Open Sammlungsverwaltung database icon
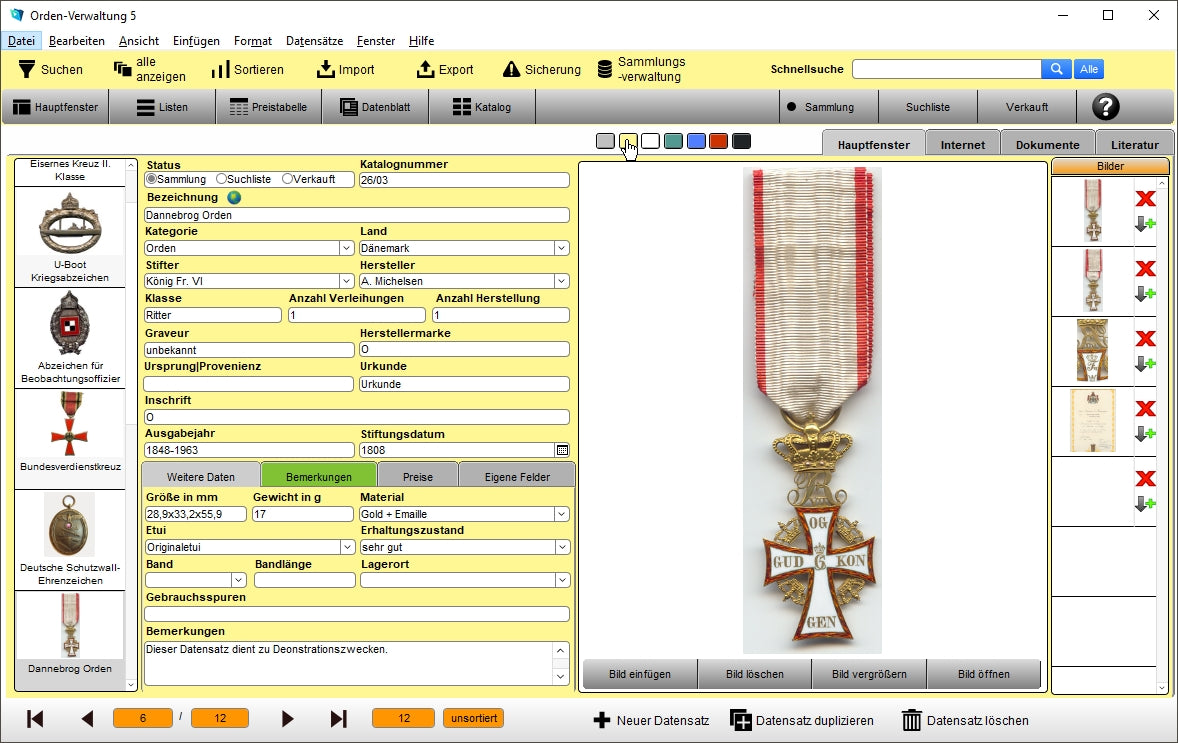 point(605,69)
